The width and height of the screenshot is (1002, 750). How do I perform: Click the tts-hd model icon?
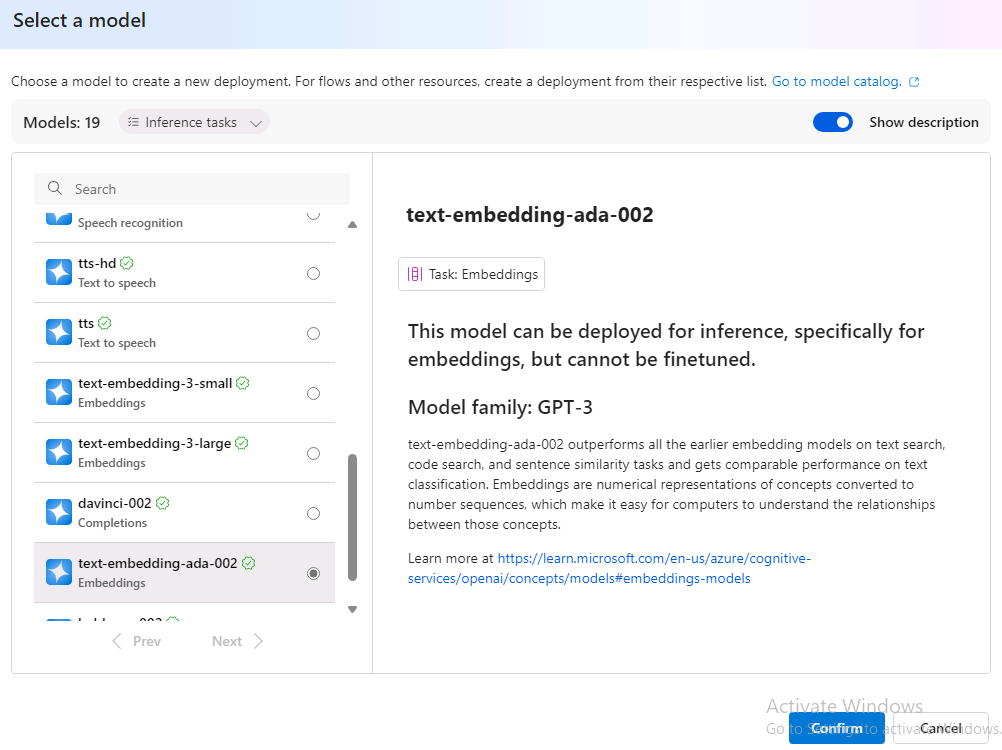point(59,273)
